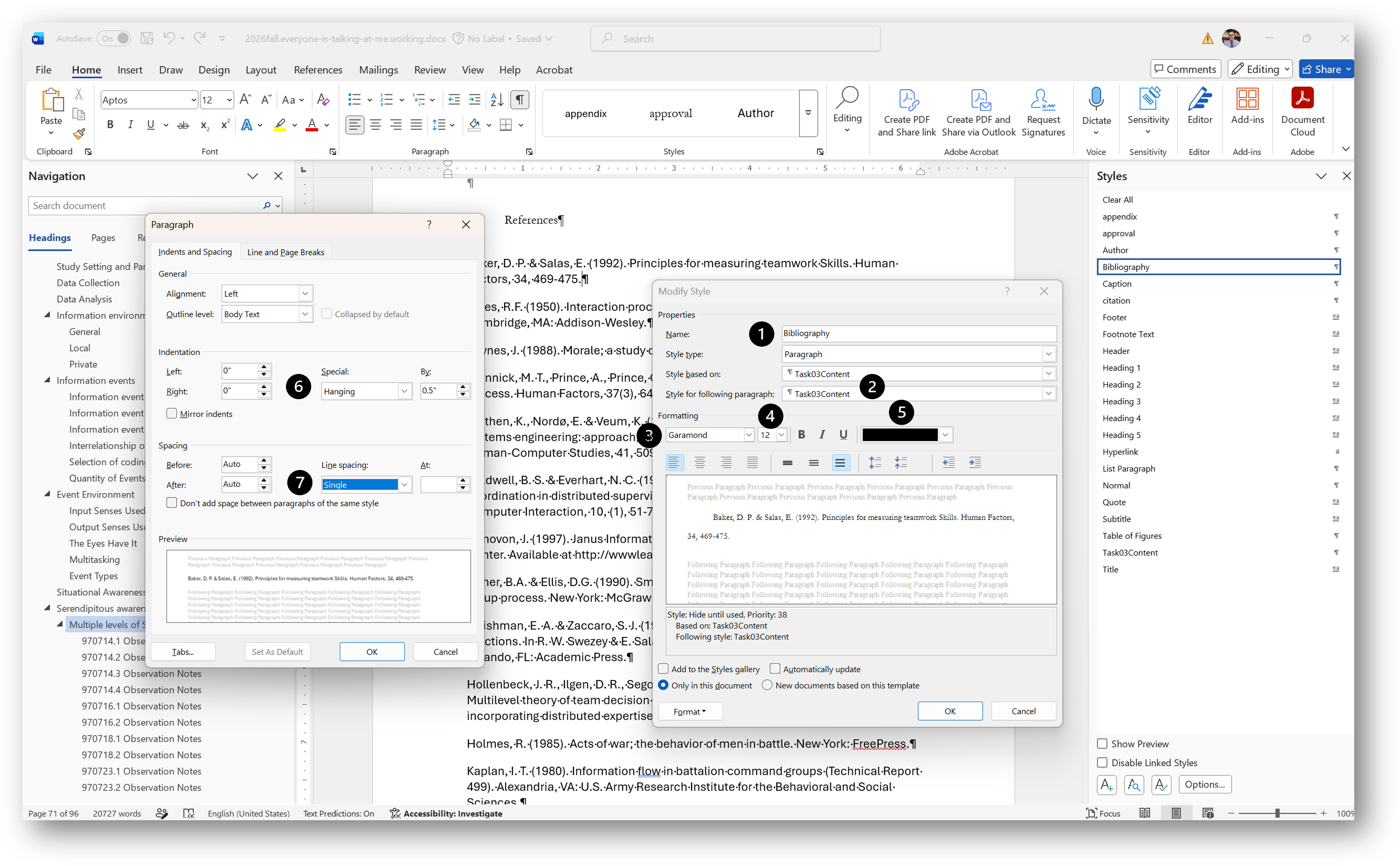Apply strikethrough from the ribbon
The width and height of the screenshot is (1400, 866).
coord(183,125)
